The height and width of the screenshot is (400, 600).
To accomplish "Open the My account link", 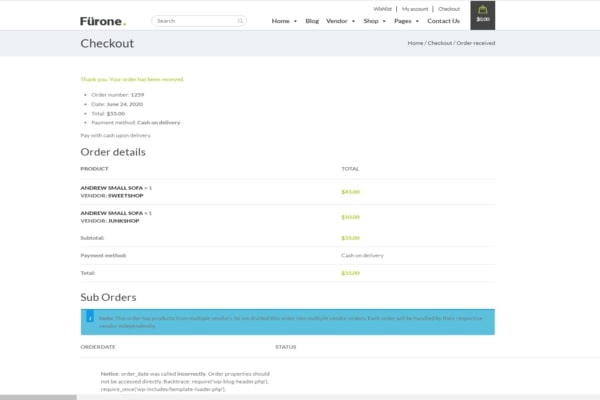I will pos(414,8).
